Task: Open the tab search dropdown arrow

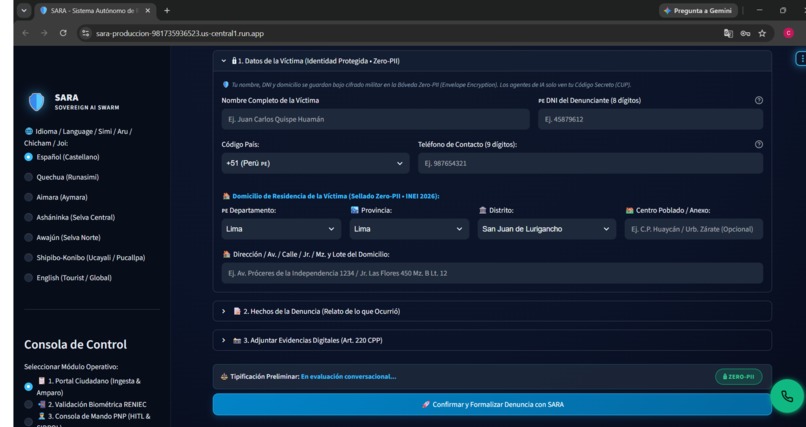Action: [24, 10]
